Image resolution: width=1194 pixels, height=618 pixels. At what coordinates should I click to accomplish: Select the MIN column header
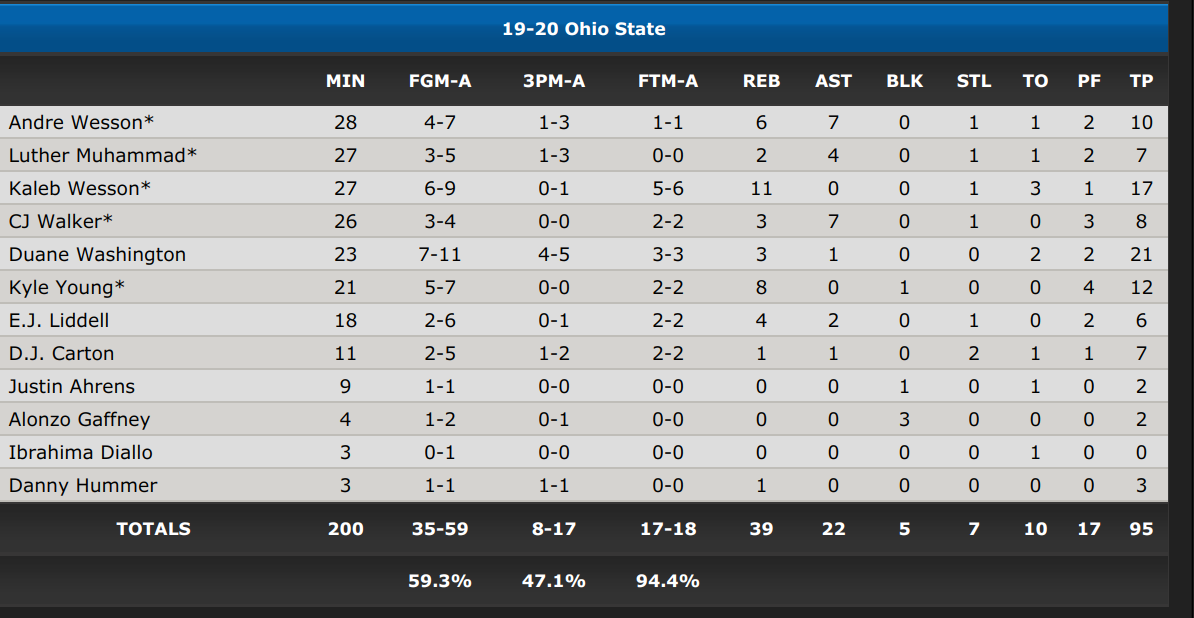[x=345, y=81]
